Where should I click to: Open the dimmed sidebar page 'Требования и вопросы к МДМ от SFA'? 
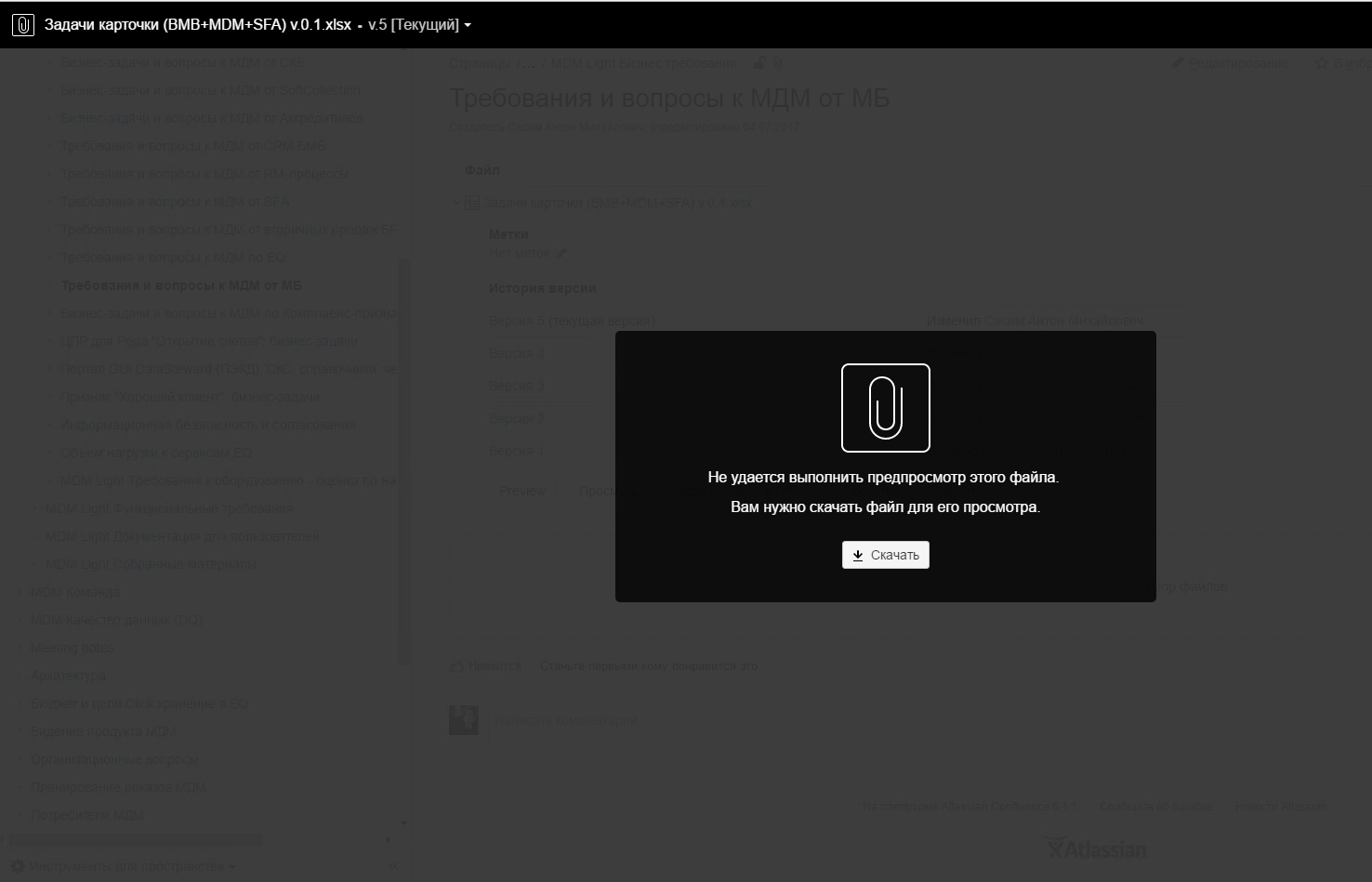[x=175, y=202]
